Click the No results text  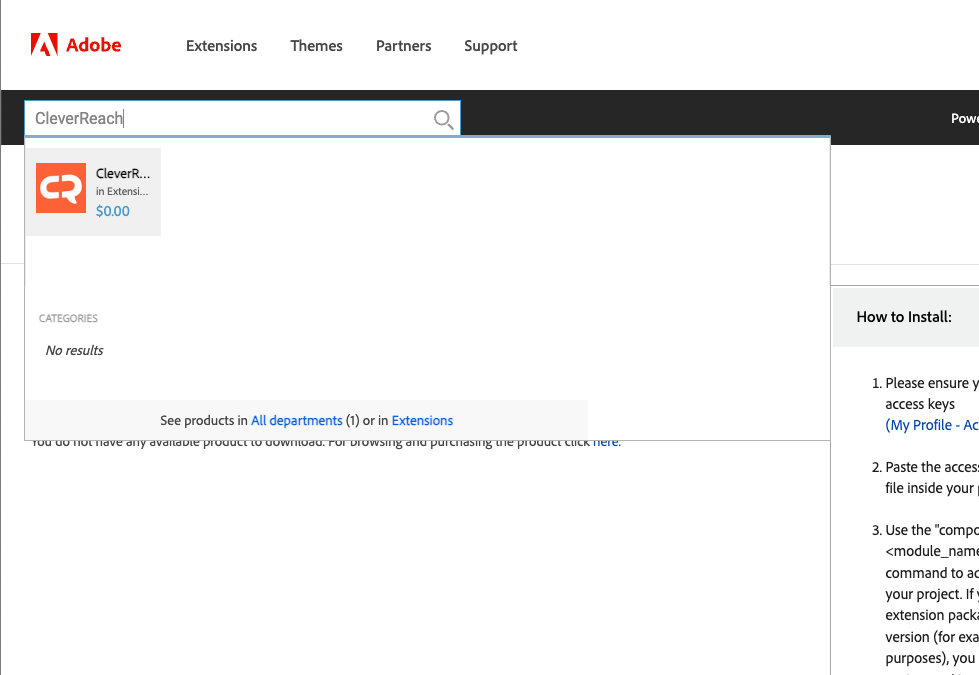coord(74,350)
